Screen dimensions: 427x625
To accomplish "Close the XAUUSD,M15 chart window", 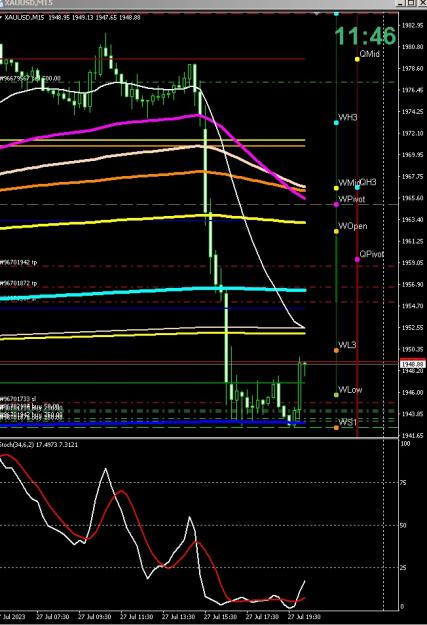I will [422, 3].
